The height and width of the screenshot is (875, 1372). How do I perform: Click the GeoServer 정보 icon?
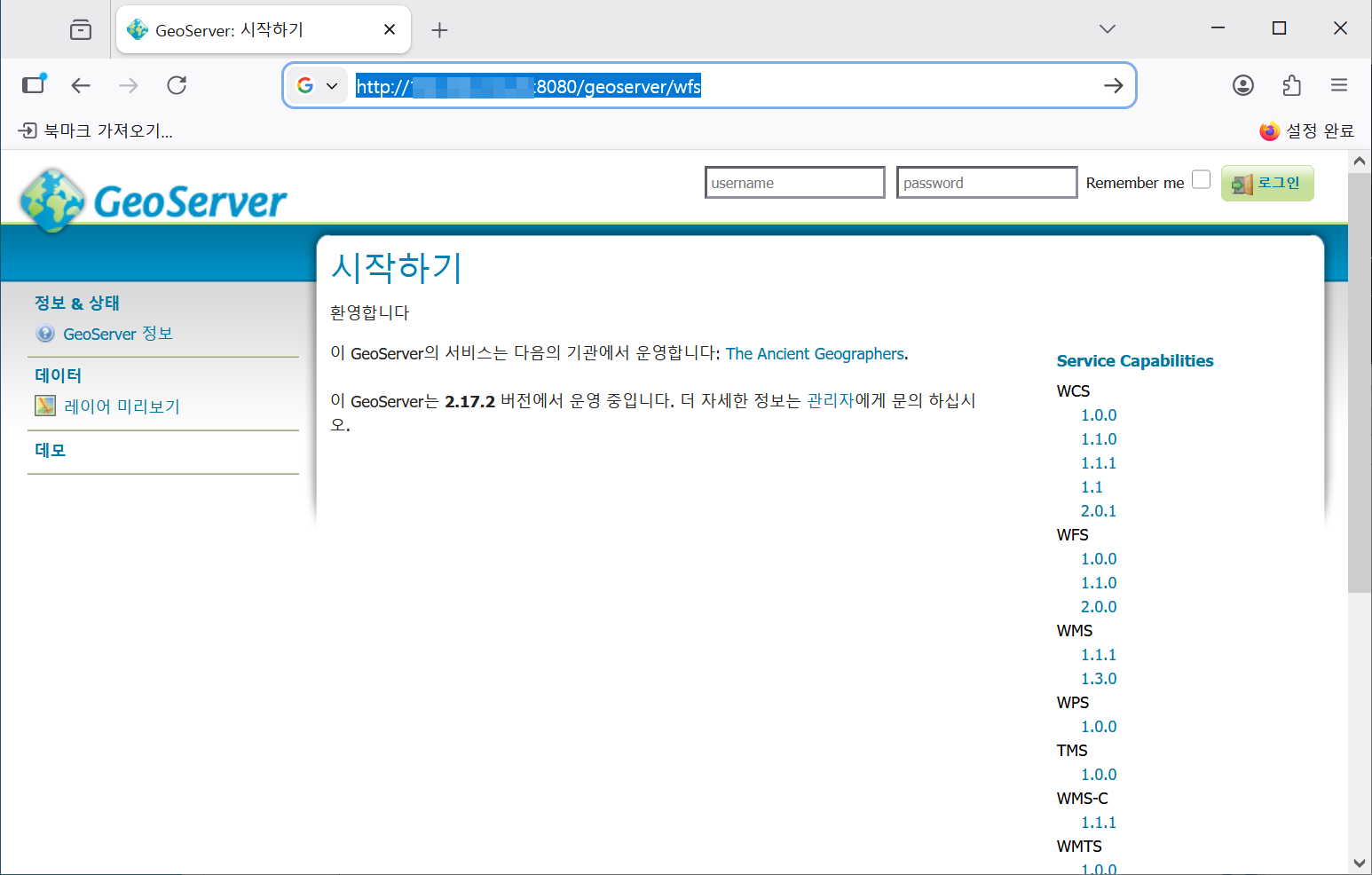[x=45, y=334]
